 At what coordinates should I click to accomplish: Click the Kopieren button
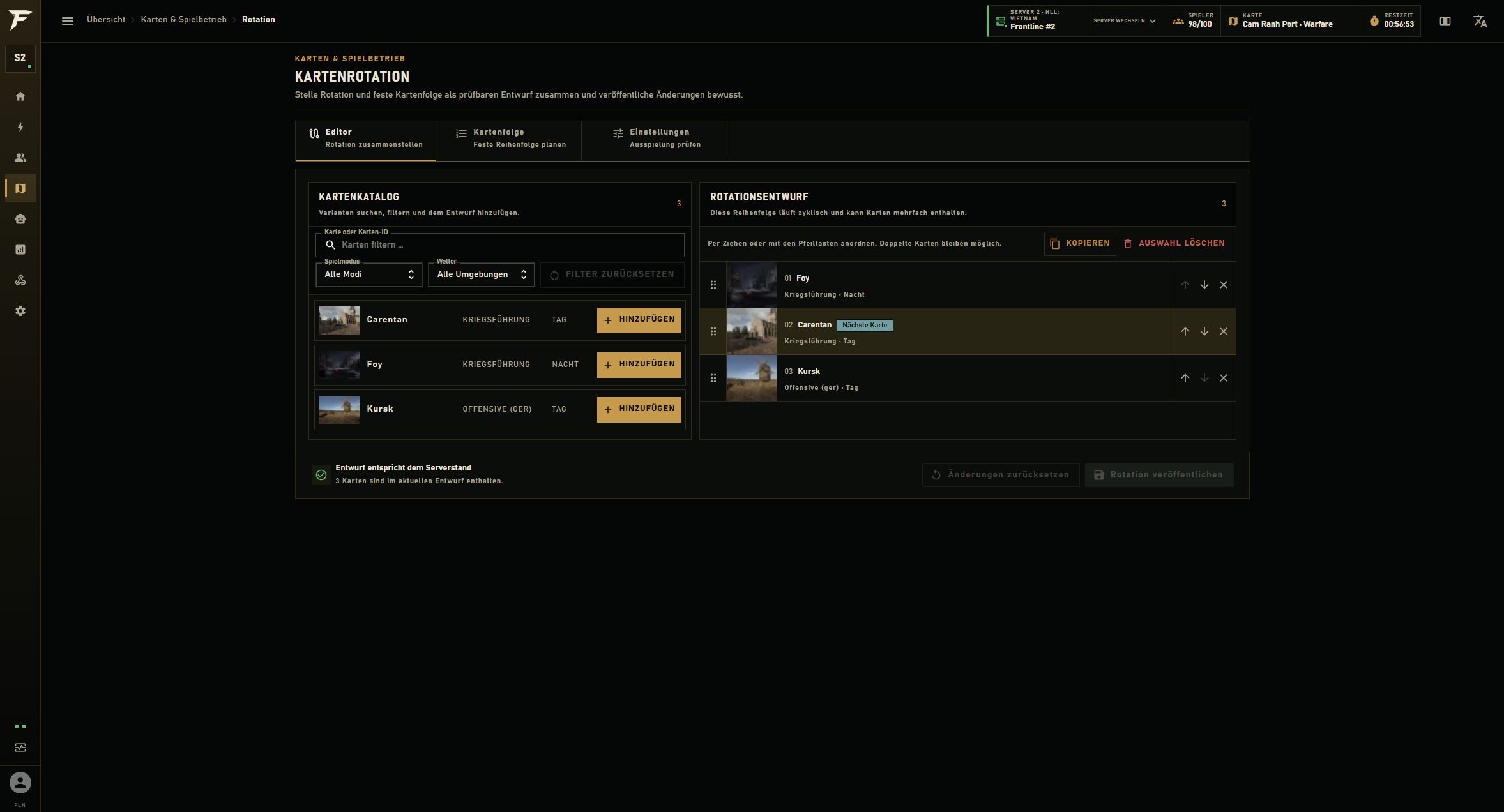[x=1080, y=244]
